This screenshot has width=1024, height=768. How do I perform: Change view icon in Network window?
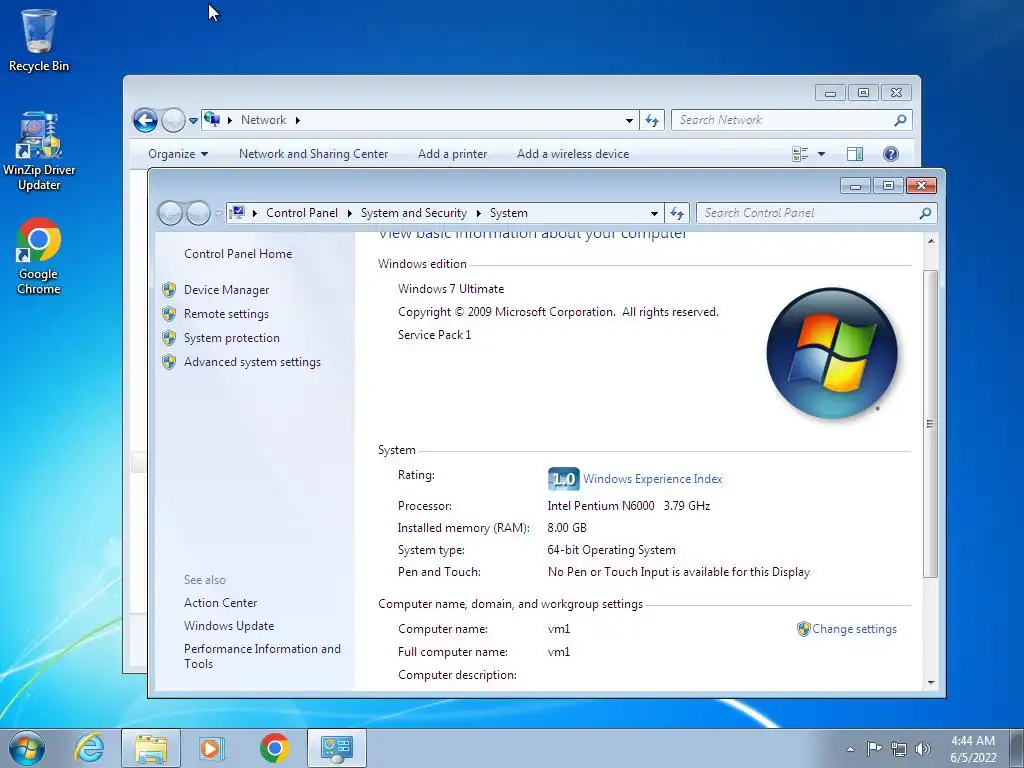pyautogui.click(x=800, y=154)
